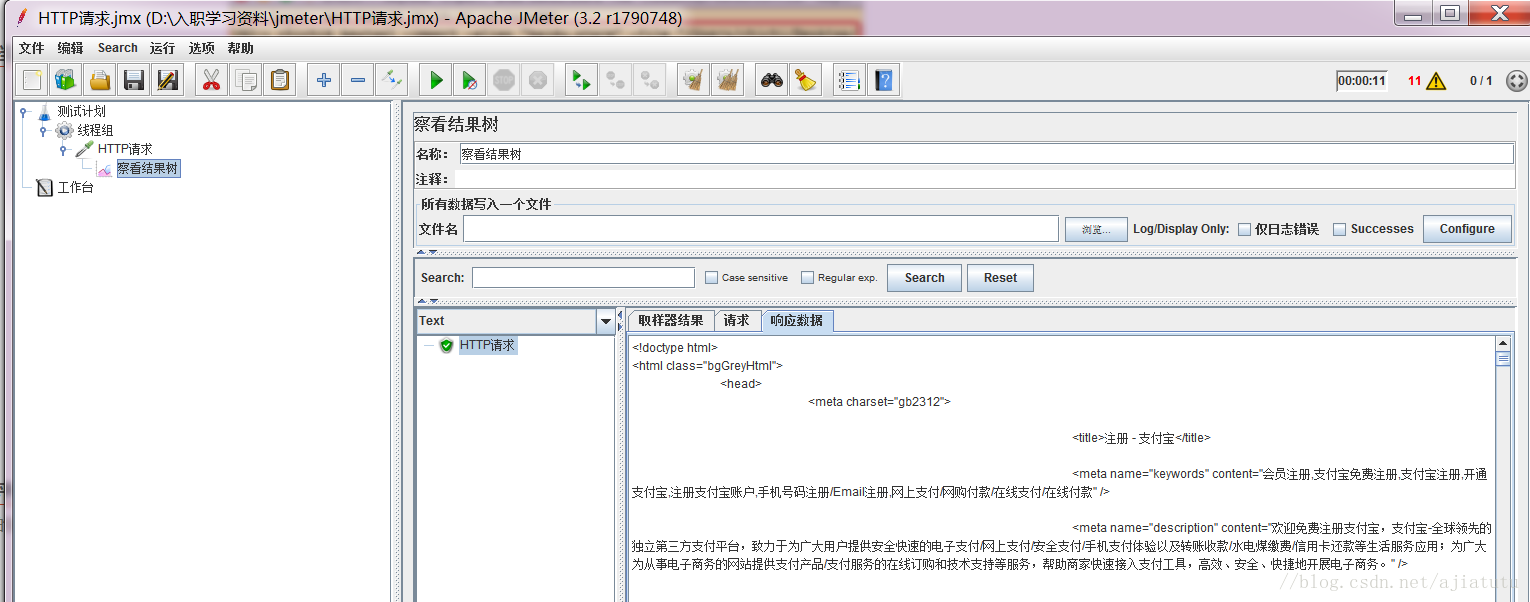Open Help with question mark icon
The height and width of the screenshot is (602, 1530).
[883, 80]
